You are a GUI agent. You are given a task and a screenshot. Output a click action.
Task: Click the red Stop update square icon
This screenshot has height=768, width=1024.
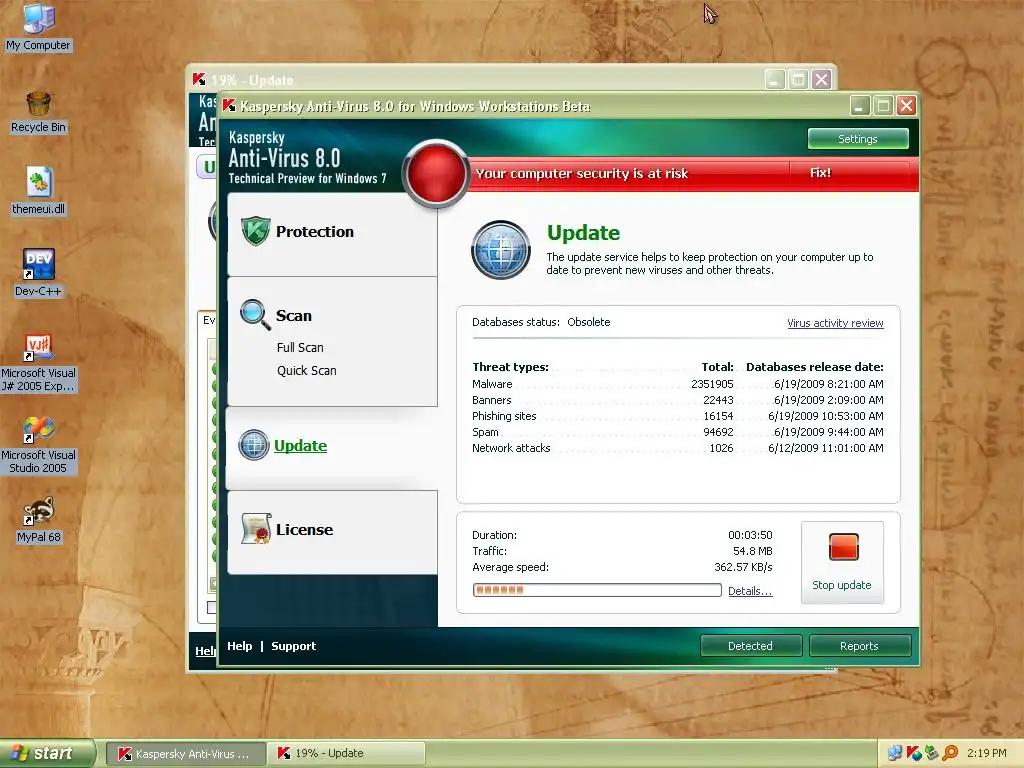coord(843,547)
